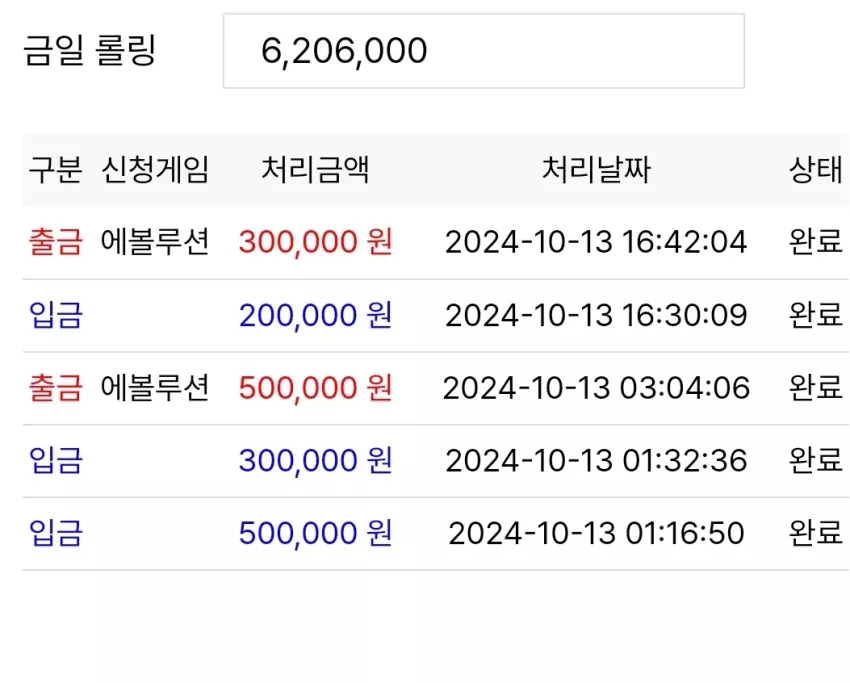Click the 처리금액 column header
The width and height of the screenshot is (850, 683).
(315, 170)
